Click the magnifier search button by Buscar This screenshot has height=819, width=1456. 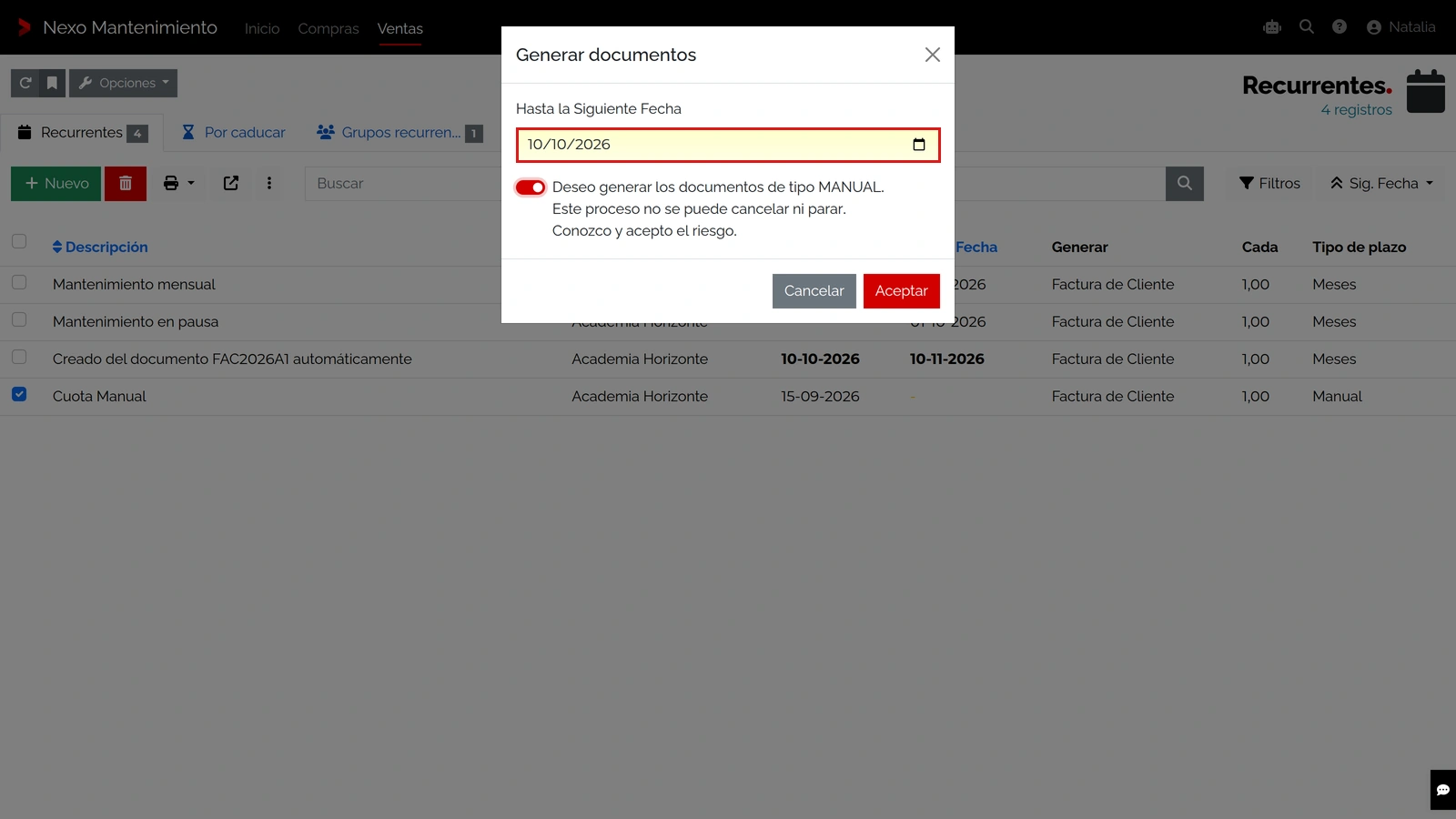click(1184, 184)
